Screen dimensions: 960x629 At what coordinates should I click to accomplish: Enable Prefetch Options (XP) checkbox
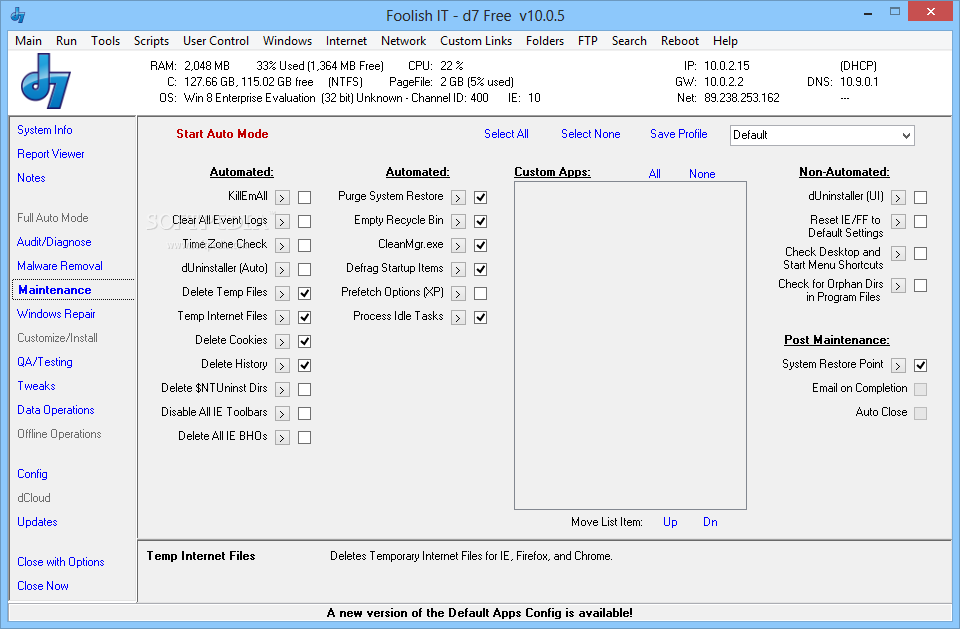(x=481, y=293)
